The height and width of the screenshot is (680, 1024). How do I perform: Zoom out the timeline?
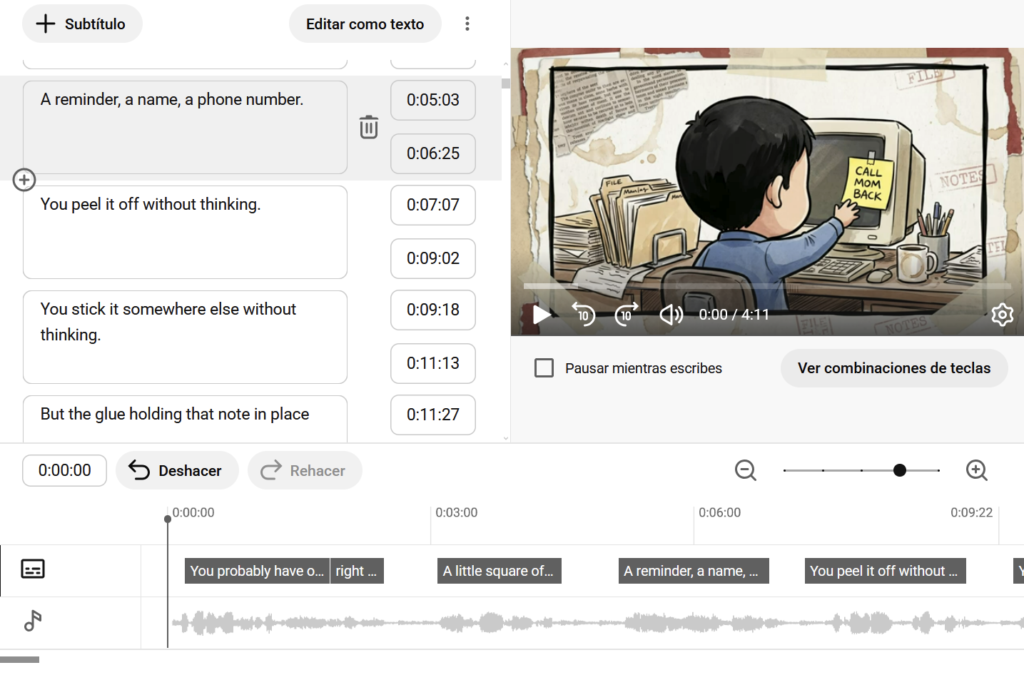[745, 470]
